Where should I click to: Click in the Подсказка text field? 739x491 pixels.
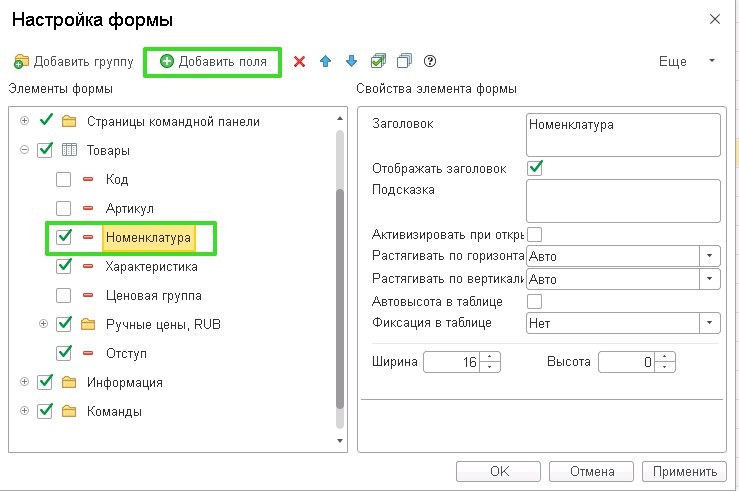coord(623,201)
